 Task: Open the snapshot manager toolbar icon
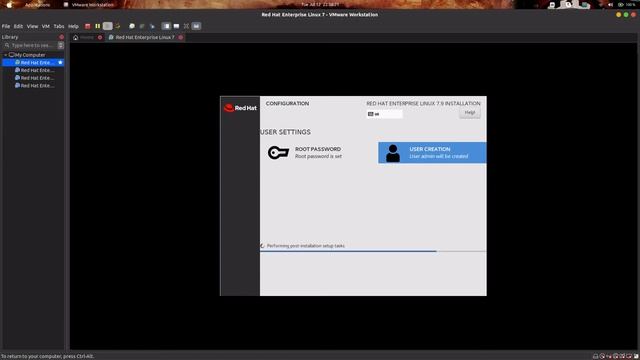tap(152, 26)
